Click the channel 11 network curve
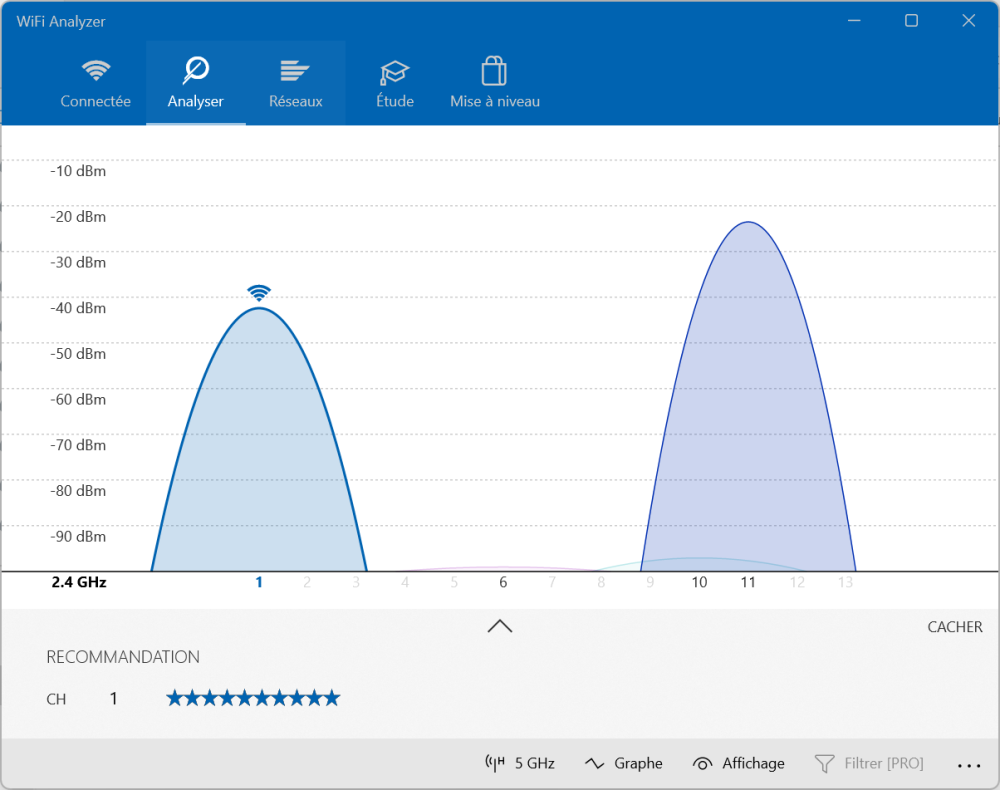 pos(748,400)
